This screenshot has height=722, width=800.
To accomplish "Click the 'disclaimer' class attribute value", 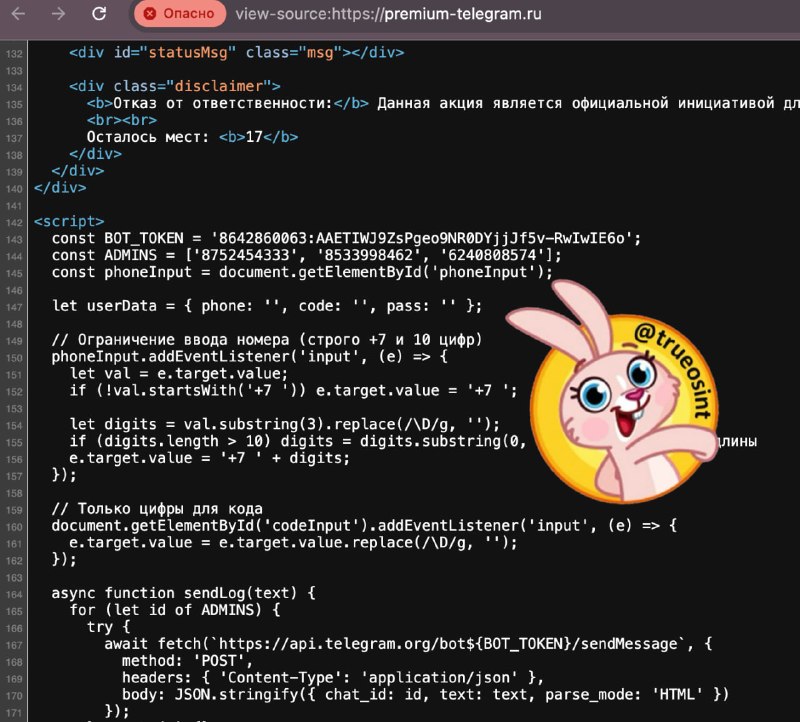I will click(219, 86).
